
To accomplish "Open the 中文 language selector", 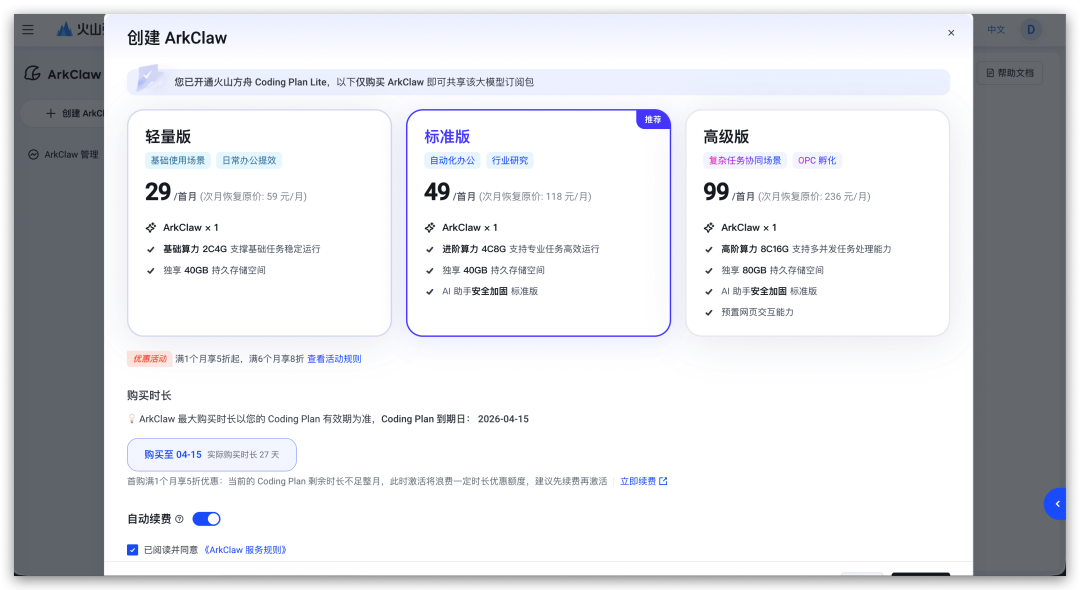I will (995, 29).
